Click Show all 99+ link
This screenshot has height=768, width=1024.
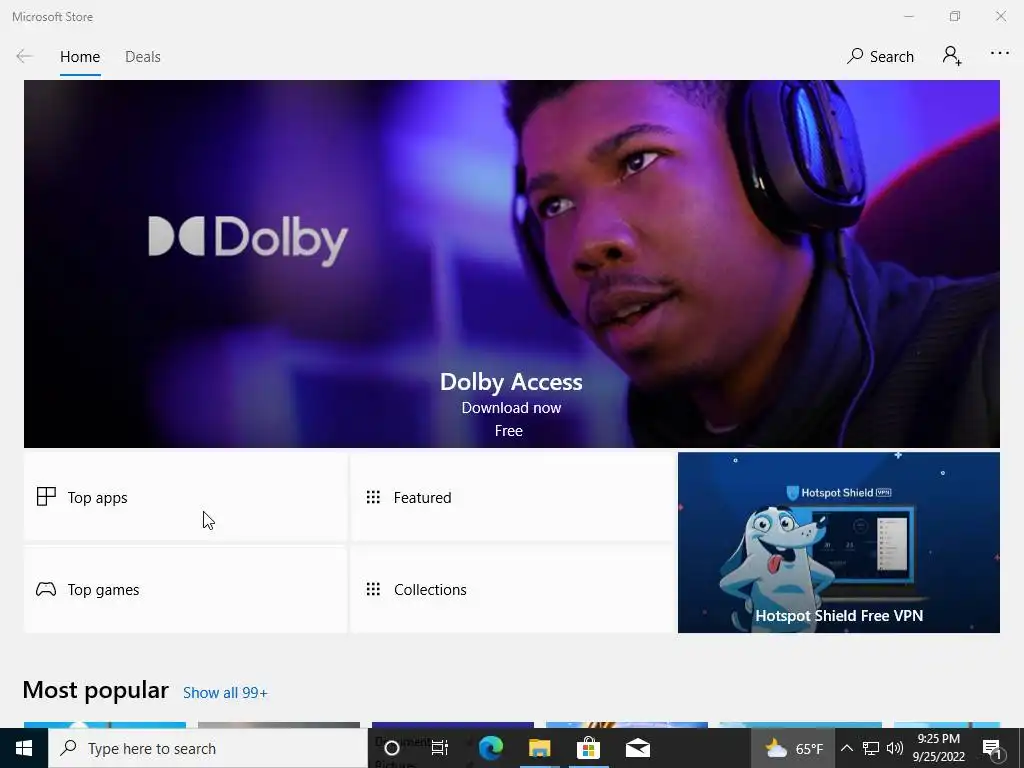point(225,693)
